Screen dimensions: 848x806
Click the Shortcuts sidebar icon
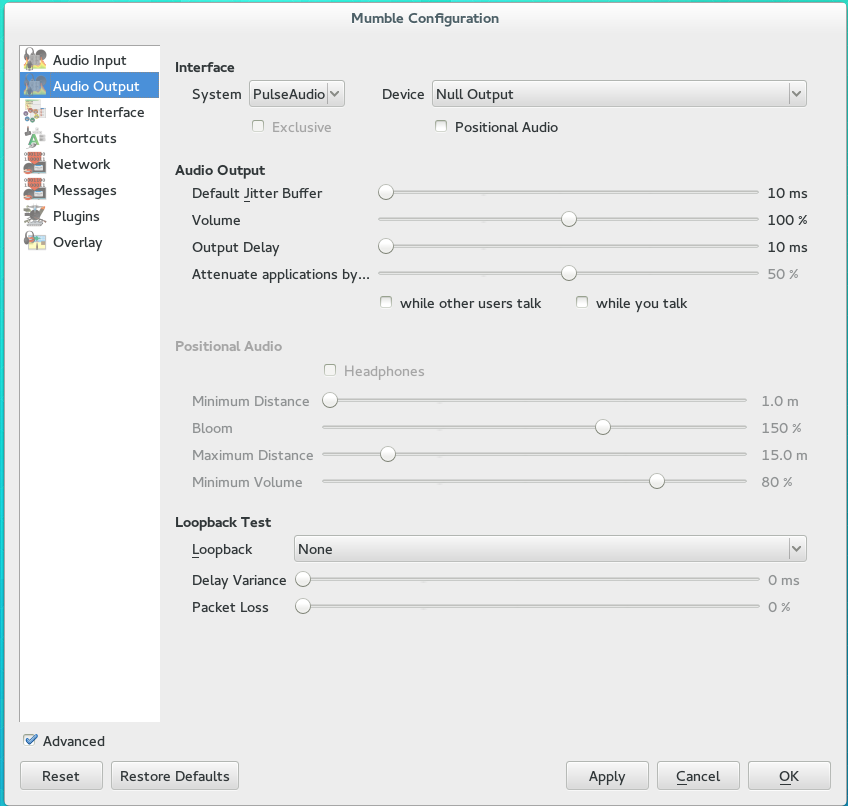35,138
